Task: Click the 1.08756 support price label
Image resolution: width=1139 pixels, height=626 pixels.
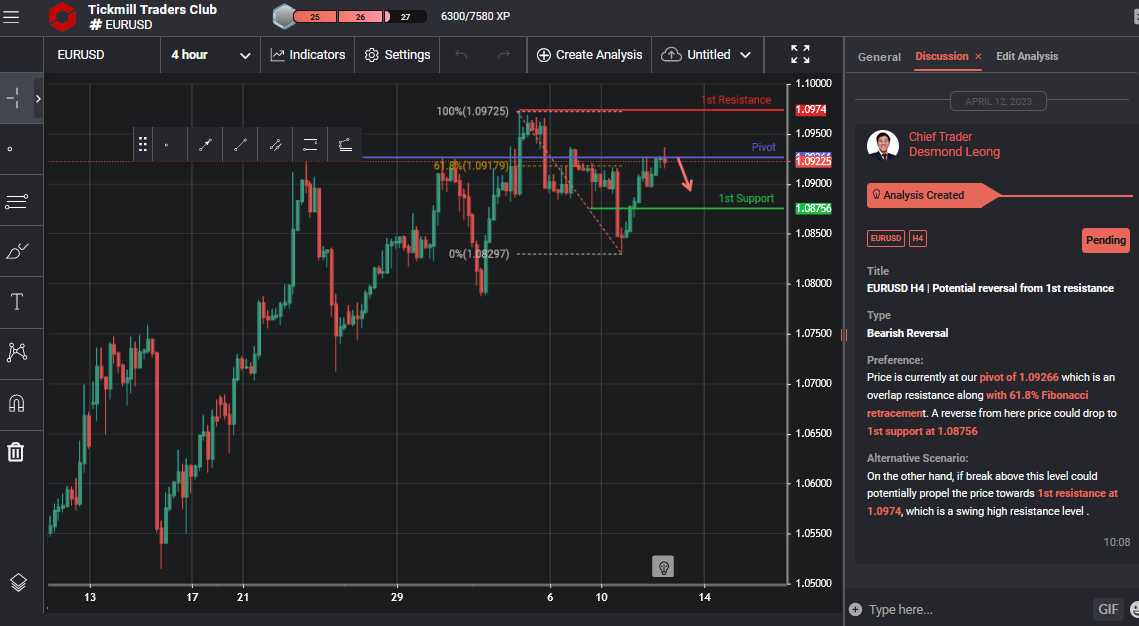Action: pos(813,208)
